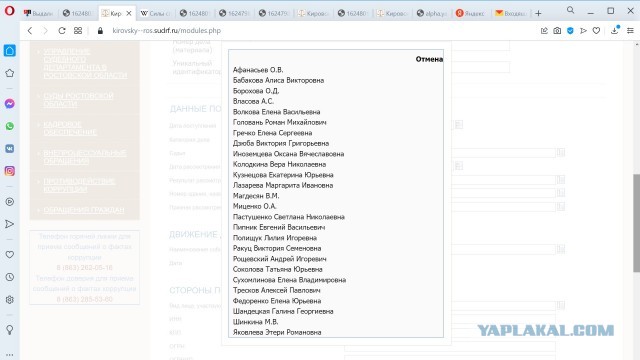The height and width of the screenshot is (360, 640).
Task: Reload the current page
Action: coord(62,31)
